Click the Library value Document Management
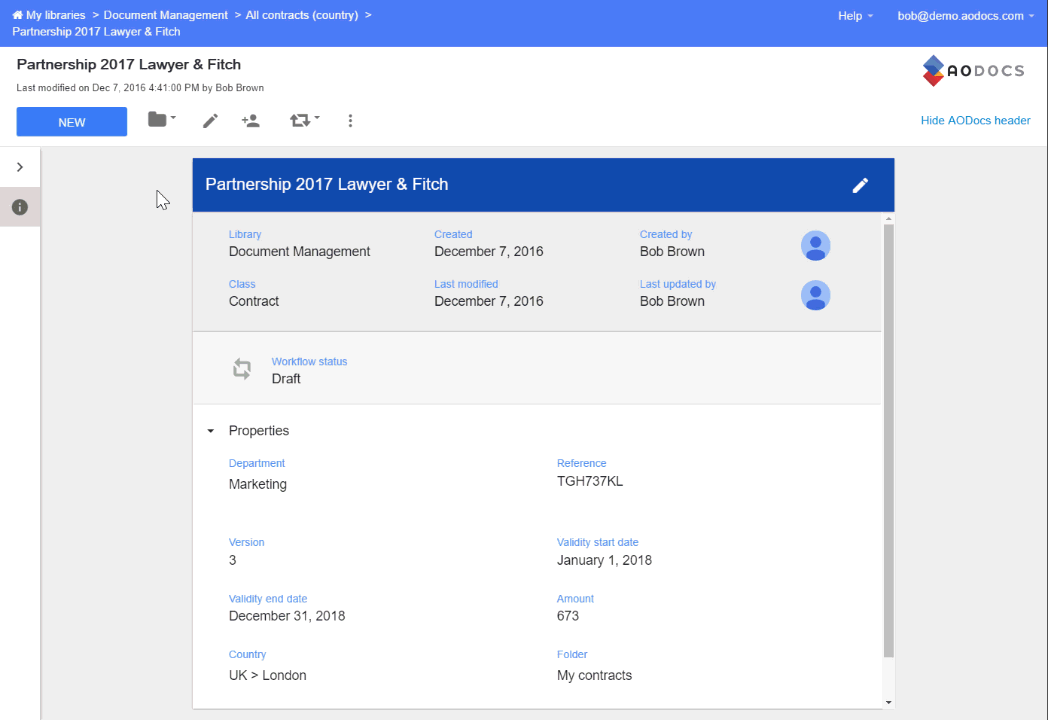This screenshot has height=720, width=1048. click(x=299, y=251)
